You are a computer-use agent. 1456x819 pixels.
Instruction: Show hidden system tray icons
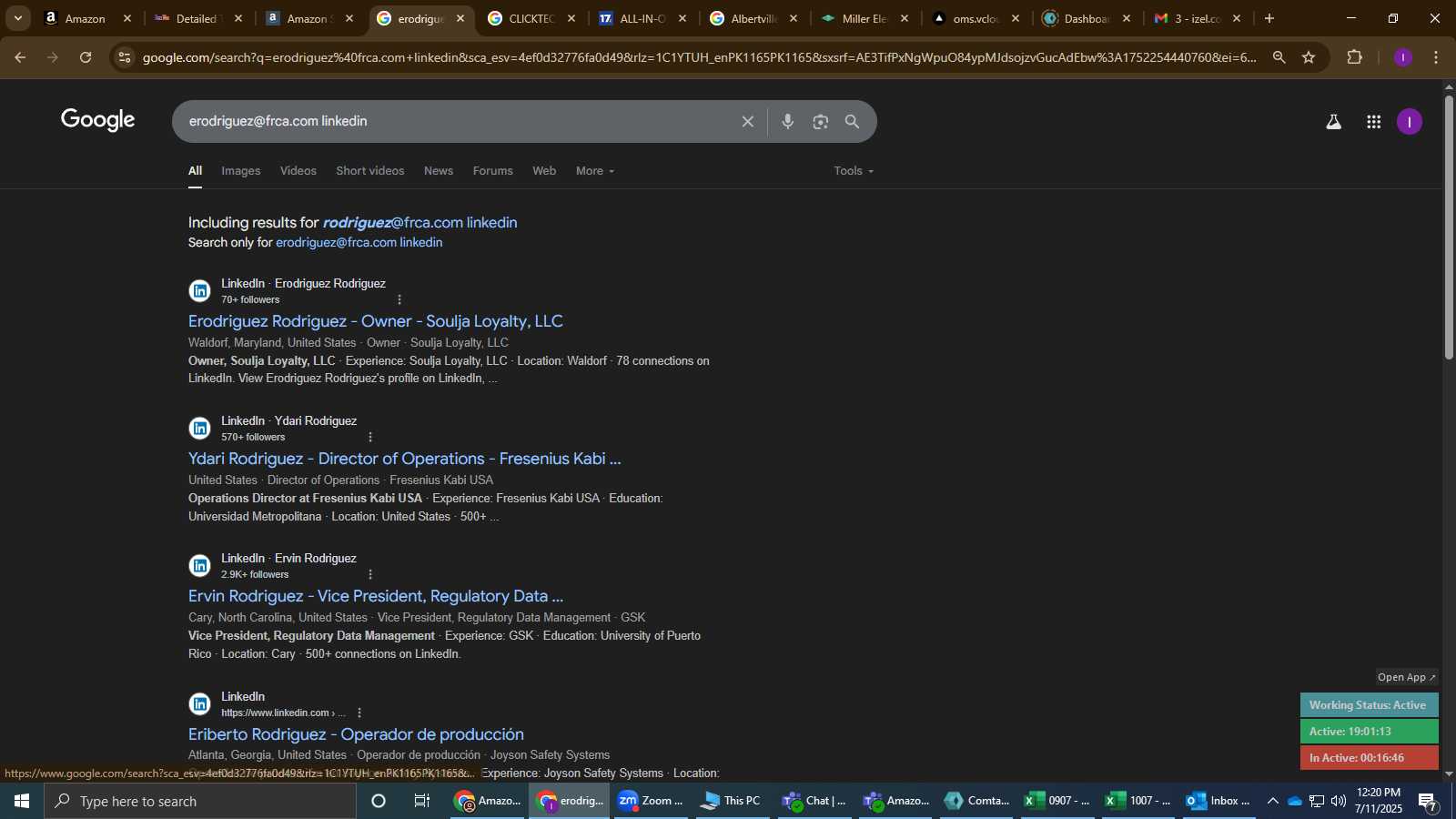[1273, 801]
